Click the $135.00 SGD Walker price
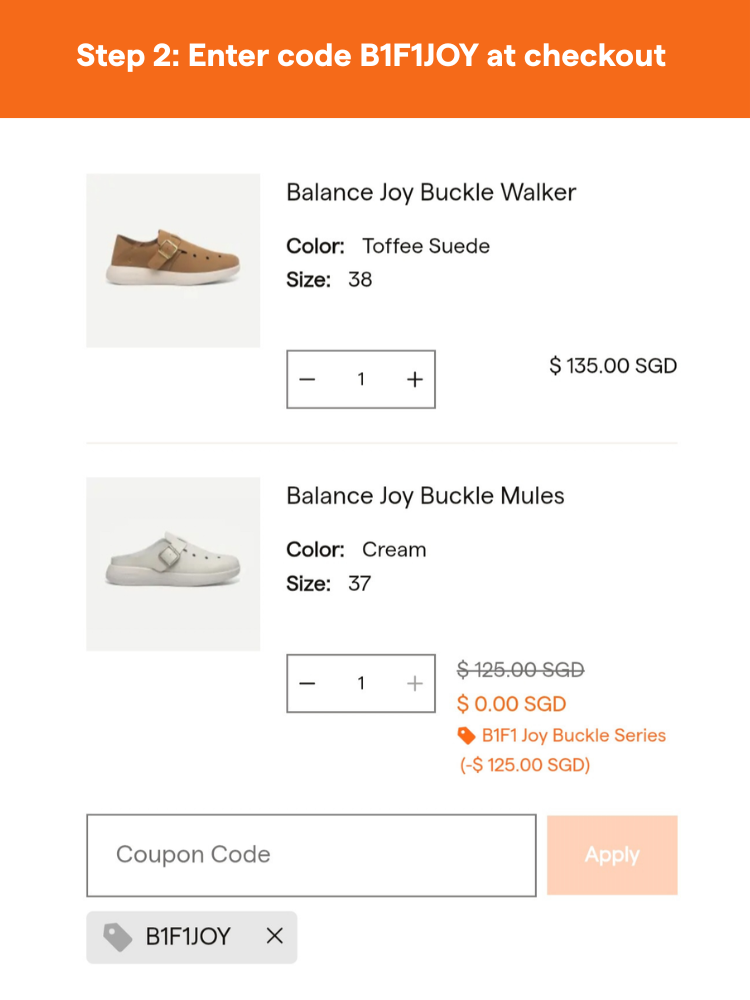This screenshot has width=750, height=1000. click(x=613, y=366)
